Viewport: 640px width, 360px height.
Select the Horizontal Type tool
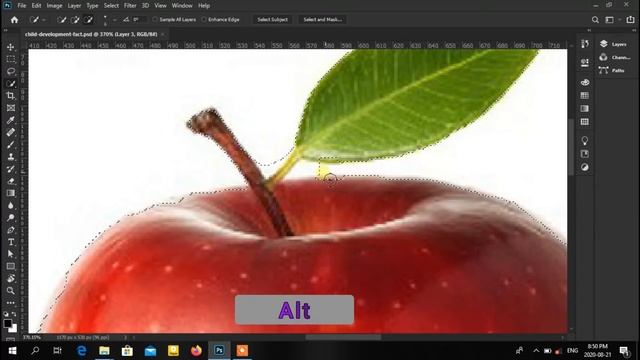point(11,242)
